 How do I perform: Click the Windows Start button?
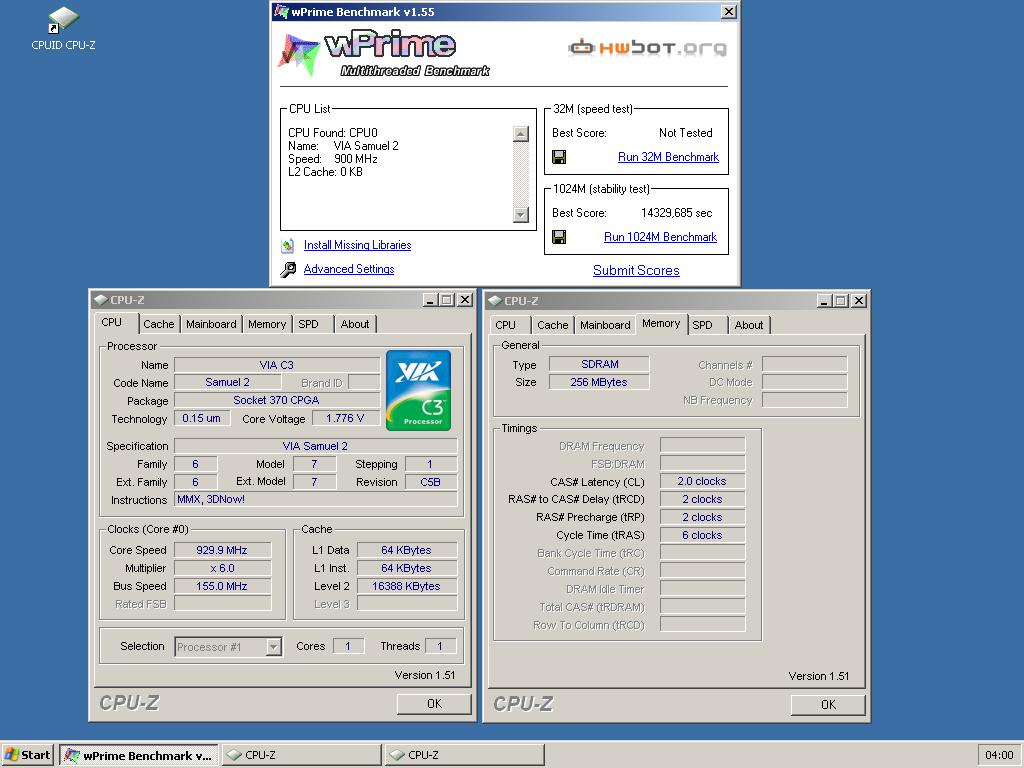point(27,755)
